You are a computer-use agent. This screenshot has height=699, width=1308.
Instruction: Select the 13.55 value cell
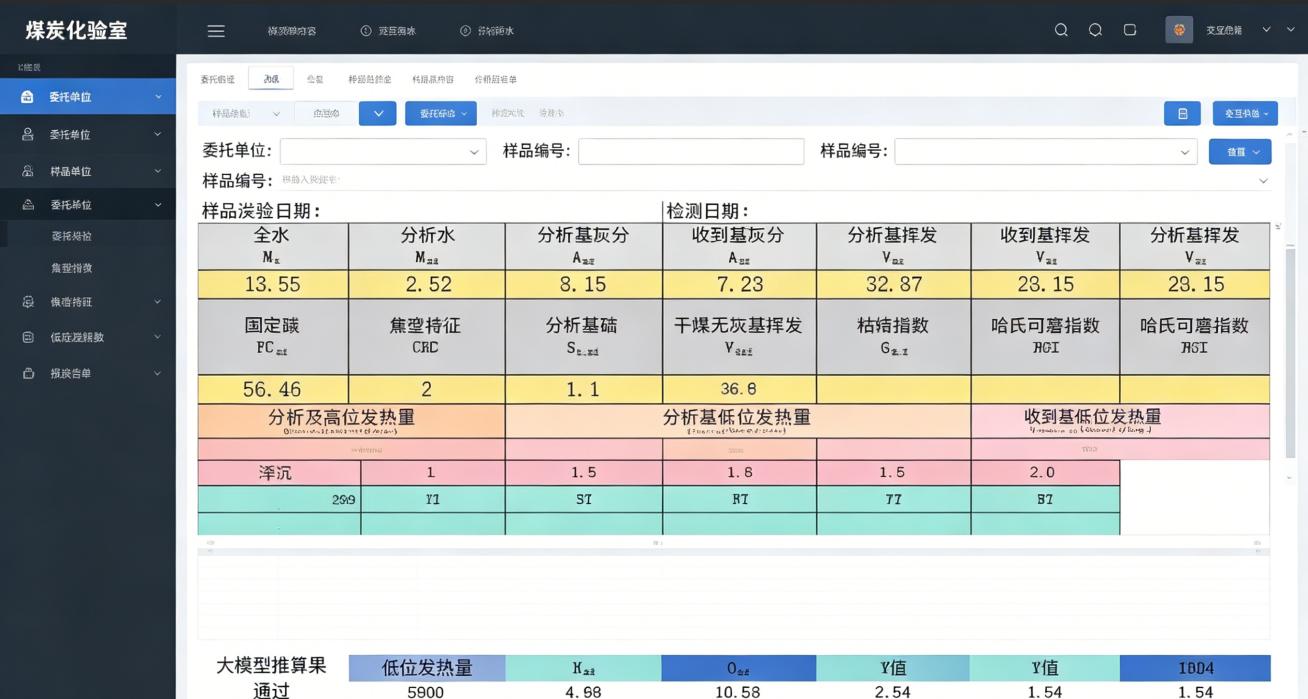(273, 284)
